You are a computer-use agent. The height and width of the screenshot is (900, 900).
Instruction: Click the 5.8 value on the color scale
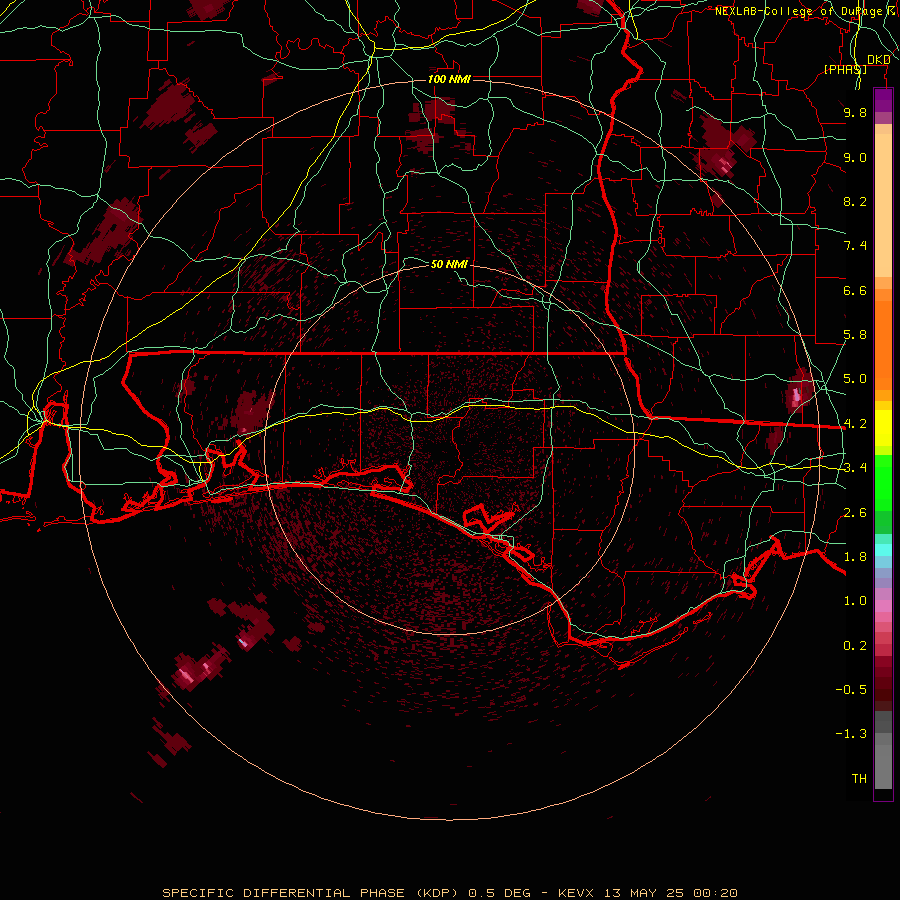point(855,335)
